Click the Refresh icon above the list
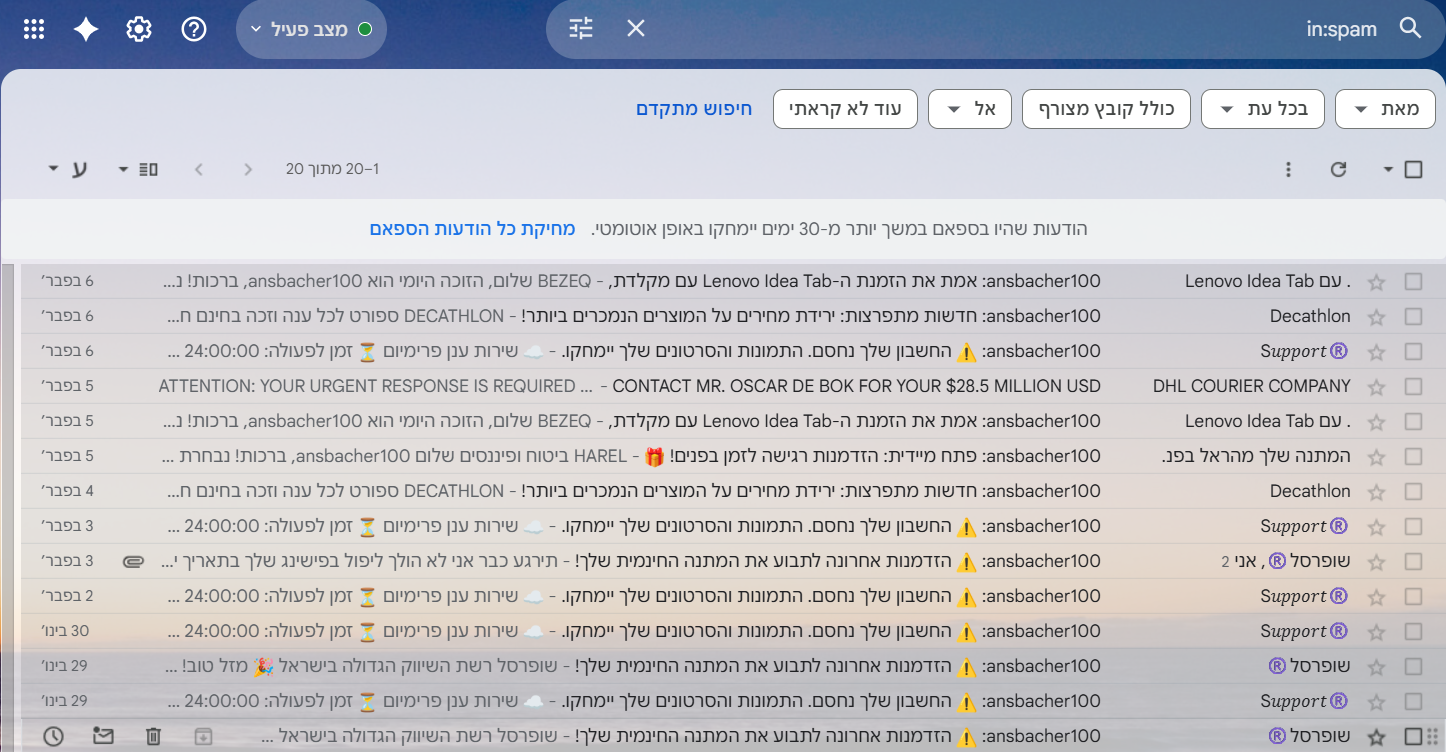This screenshot has height=752, width=1446. click(x=1338, y=170)
